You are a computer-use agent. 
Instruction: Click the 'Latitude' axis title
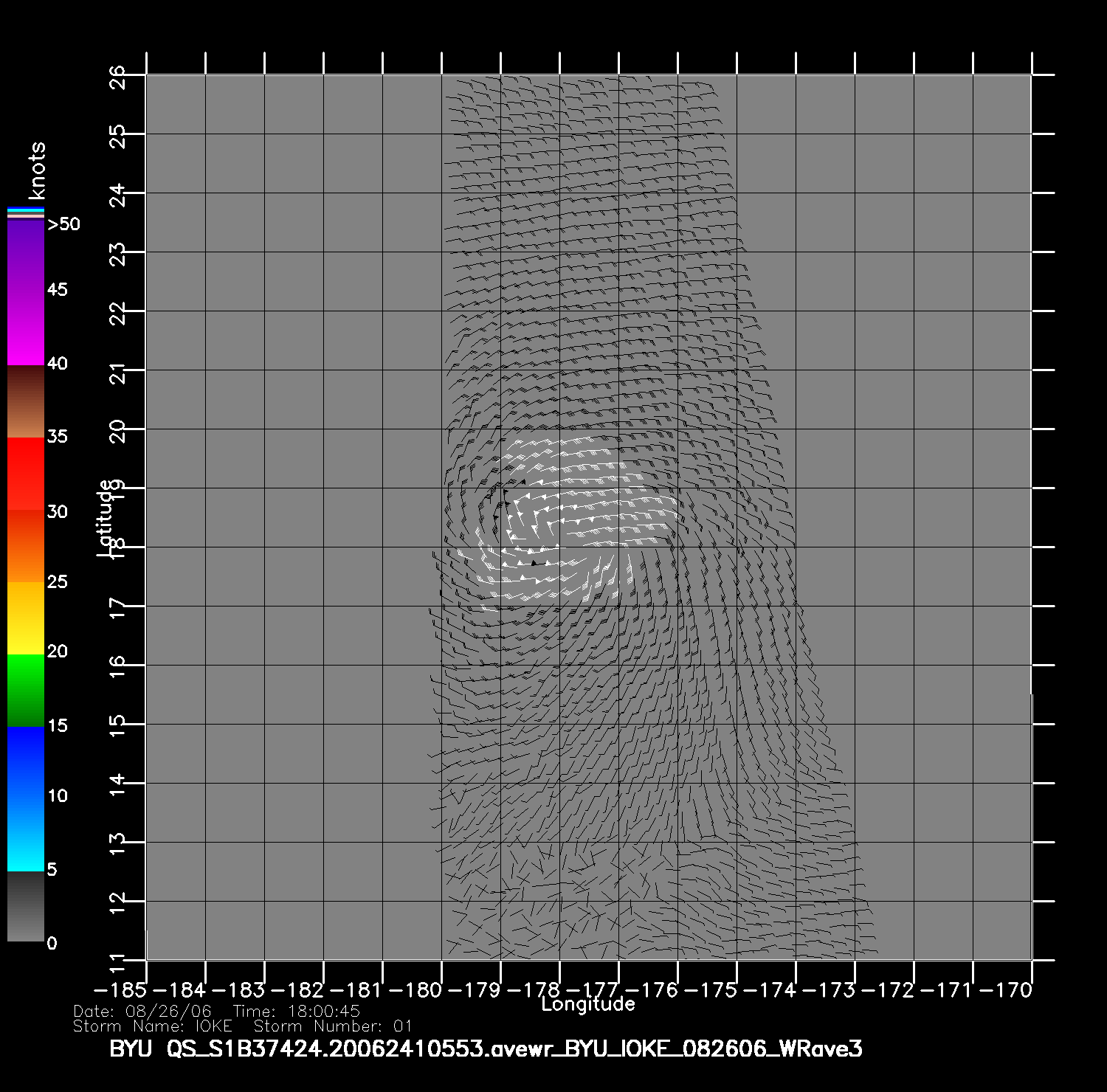106,518
